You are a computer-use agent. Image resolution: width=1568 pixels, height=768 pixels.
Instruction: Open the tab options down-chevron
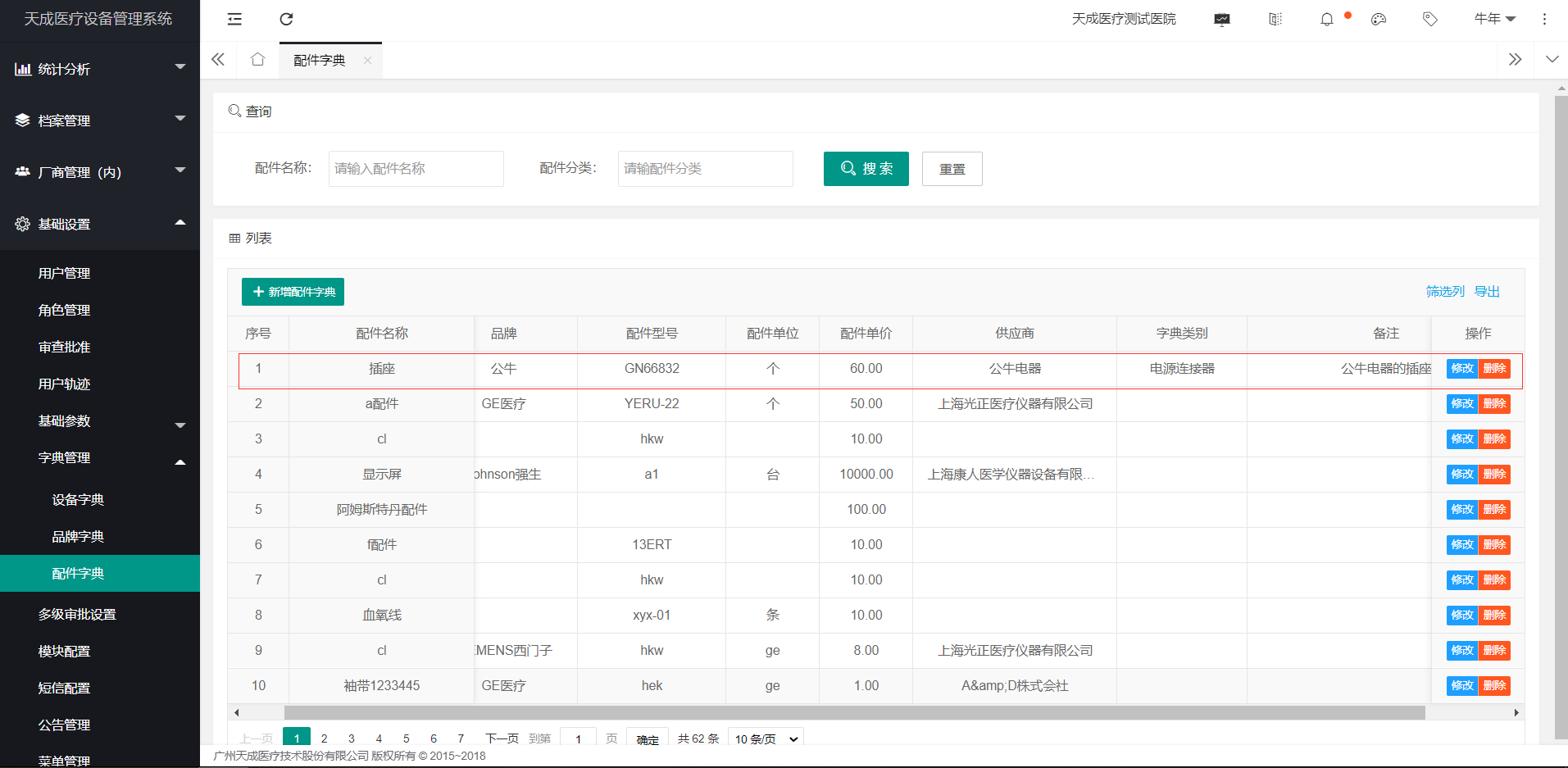click(x=1552, y=59)
